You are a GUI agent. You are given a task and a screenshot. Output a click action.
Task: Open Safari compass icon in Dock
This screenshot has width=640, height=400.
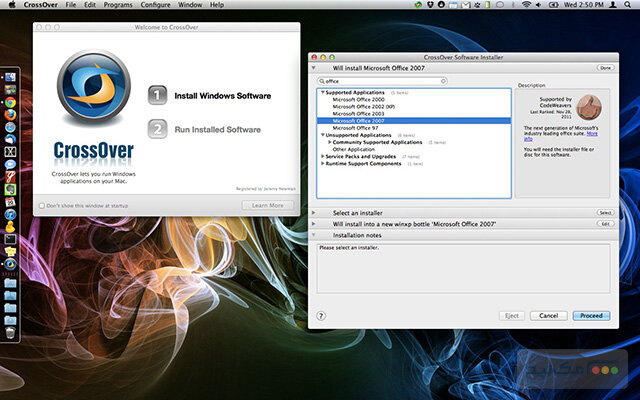pyautogui.click(x=10, y=127)
